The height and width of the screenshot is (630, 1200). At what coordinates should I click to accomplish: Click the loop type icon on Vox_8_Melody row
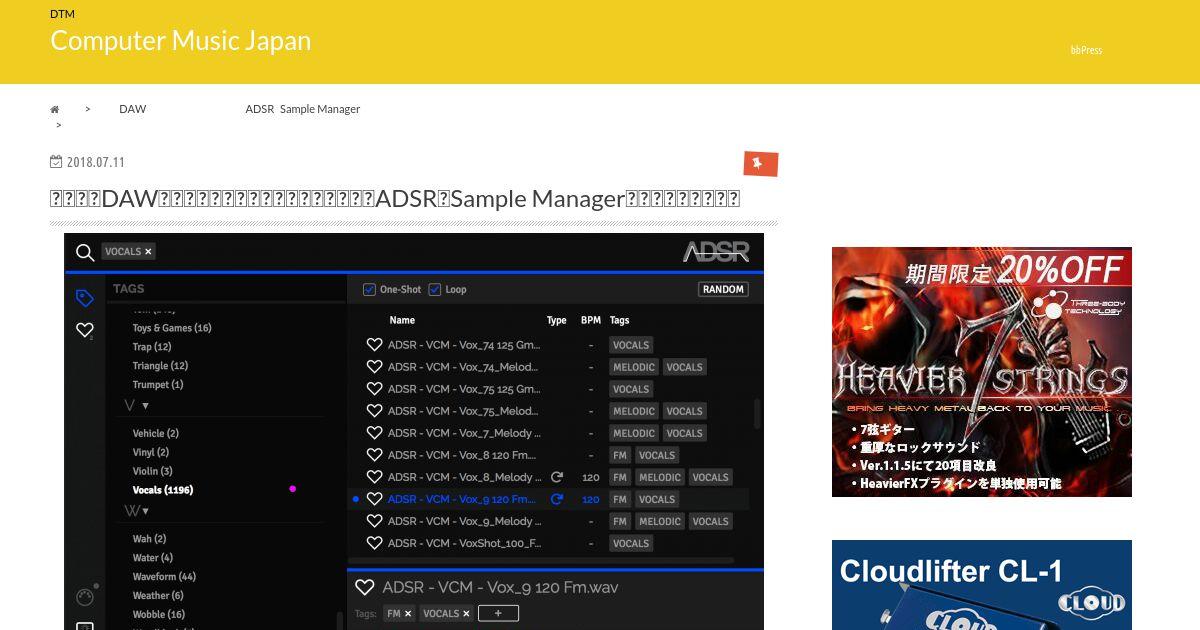tap(557, 477)
